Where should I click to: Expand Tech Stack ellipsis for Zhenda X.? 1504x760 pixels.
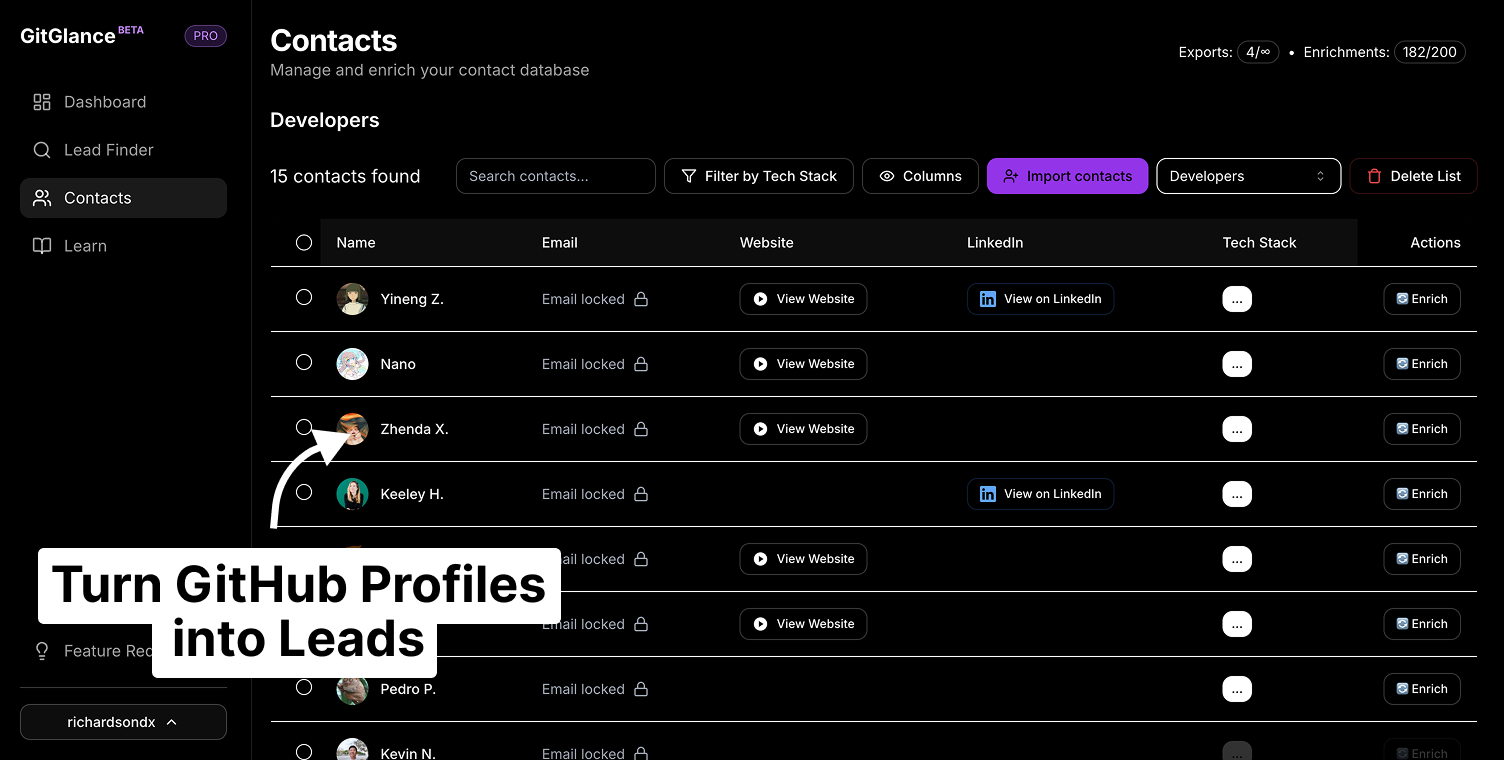(x=1237, y=429)
